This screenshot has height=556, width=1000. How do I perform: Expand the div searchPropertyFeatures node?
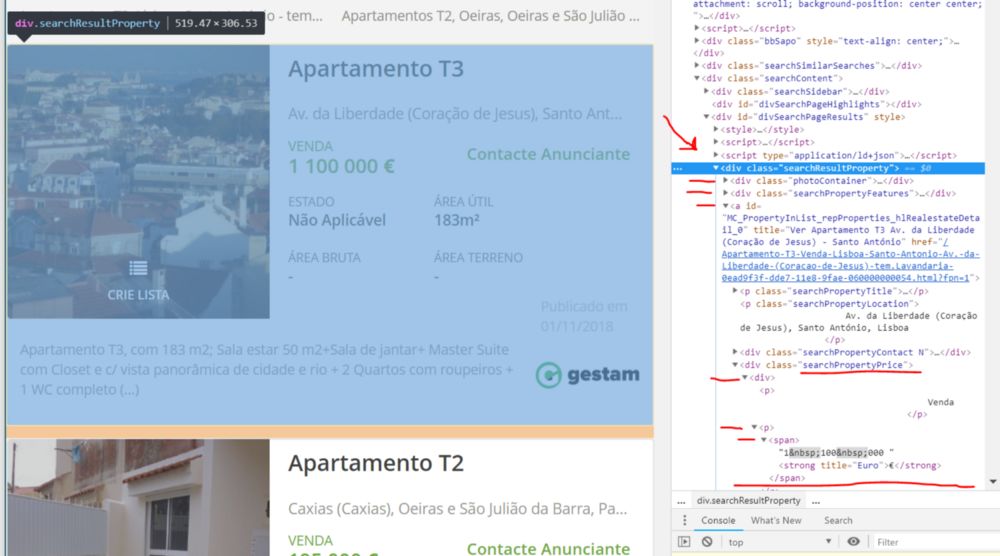click(x=725, y=193)
